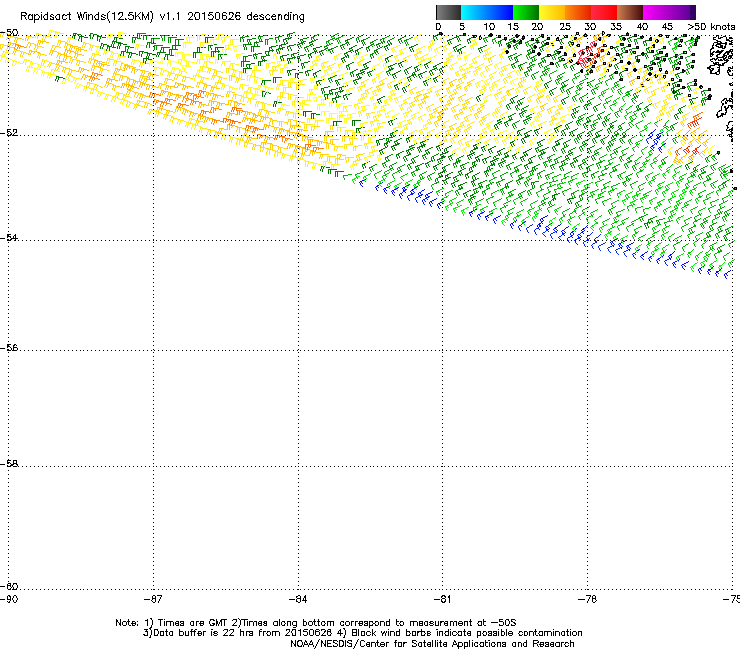Click the '-78' longitude axis label
The width and height of the screenshot is (740, 650).
point(588,599)
